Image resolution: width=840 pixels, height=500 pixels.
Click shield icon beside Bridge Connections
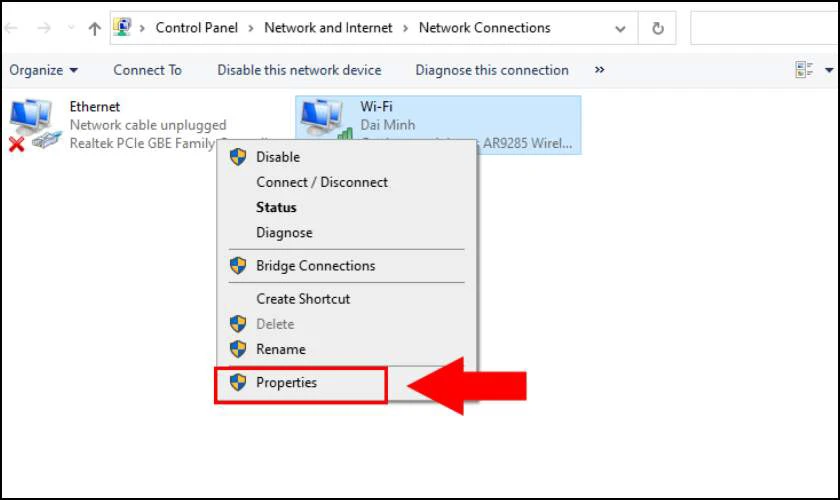(238, 266)
